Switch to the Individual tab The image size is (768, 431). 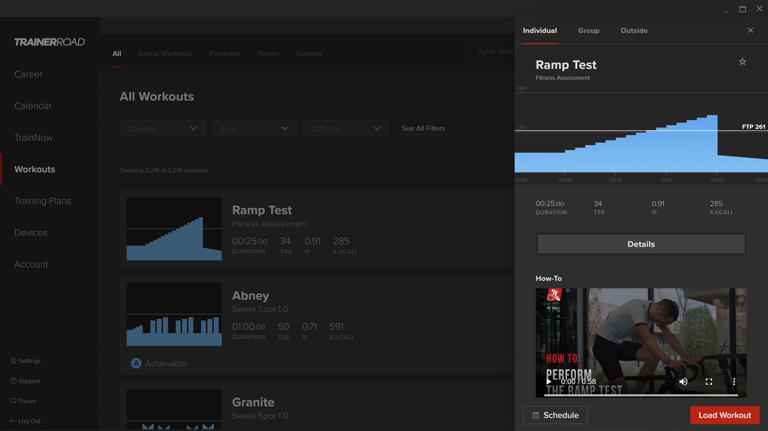coord(539,30)
